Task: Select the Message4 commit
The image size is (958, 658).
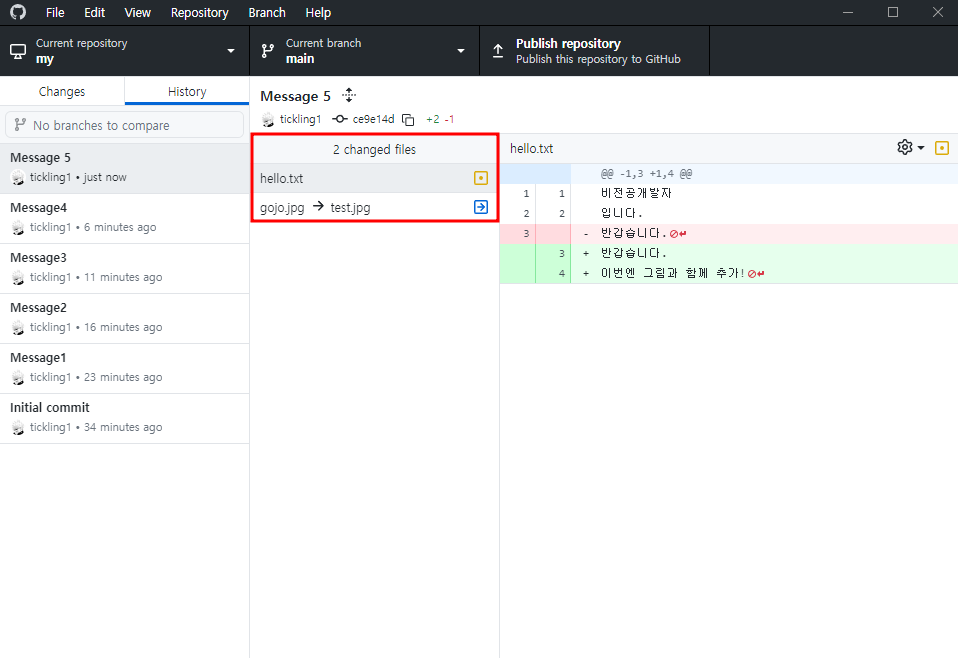Action: pyautogui.click(x=125, y=218)
